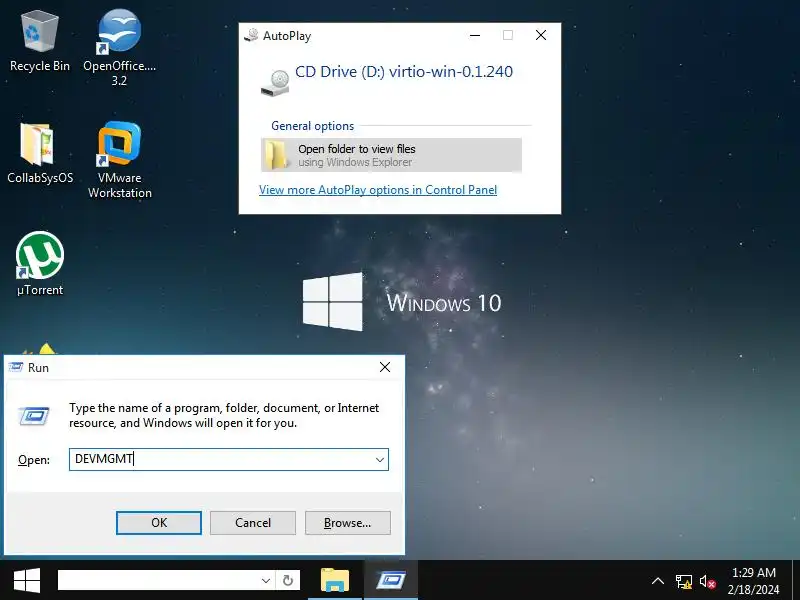
Task: Close the Run dialog
Action: click(385, 367)
